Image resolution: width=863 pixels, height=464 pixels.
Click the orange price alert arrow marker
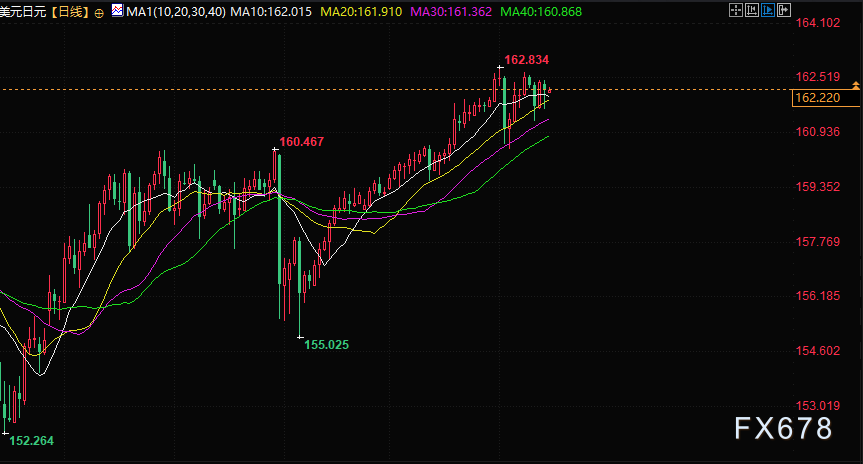[856, 85]
